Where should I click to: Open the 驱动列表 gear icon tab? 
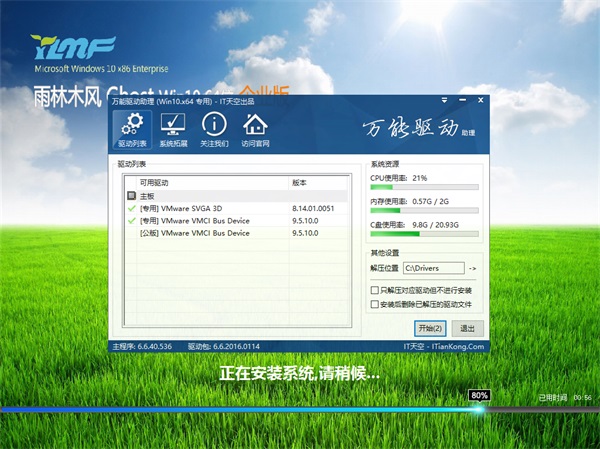pyautogui.click(x=129, y=129)
